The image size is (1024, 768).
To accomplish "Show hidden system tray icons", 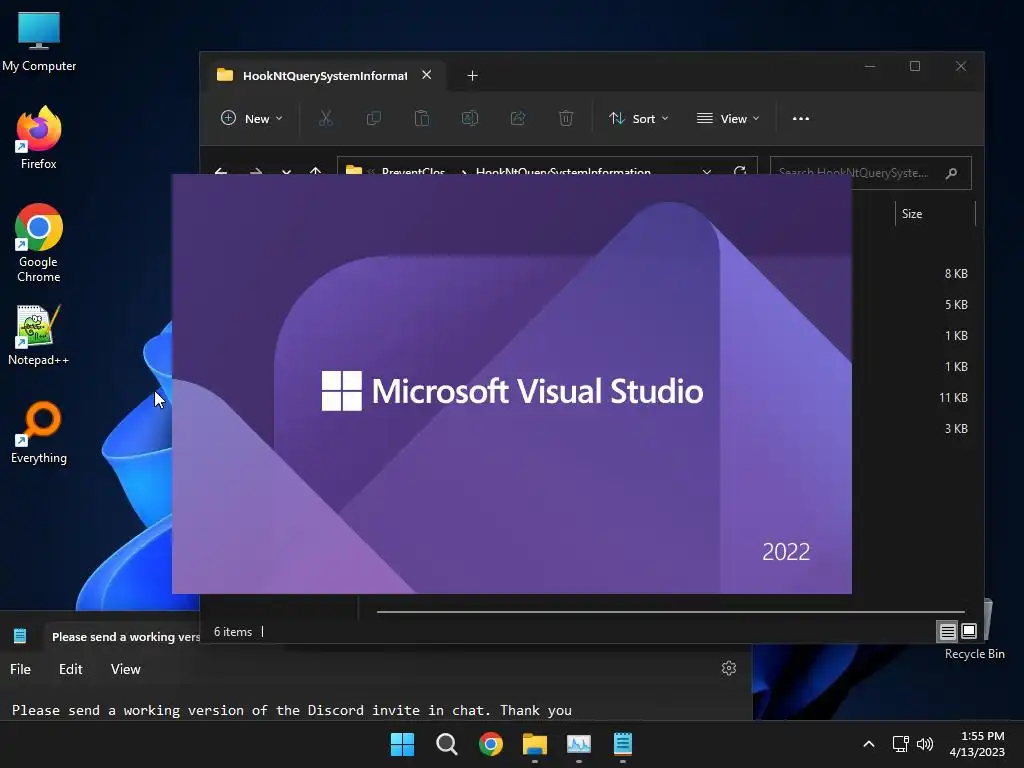I will (x=869, y=744).
